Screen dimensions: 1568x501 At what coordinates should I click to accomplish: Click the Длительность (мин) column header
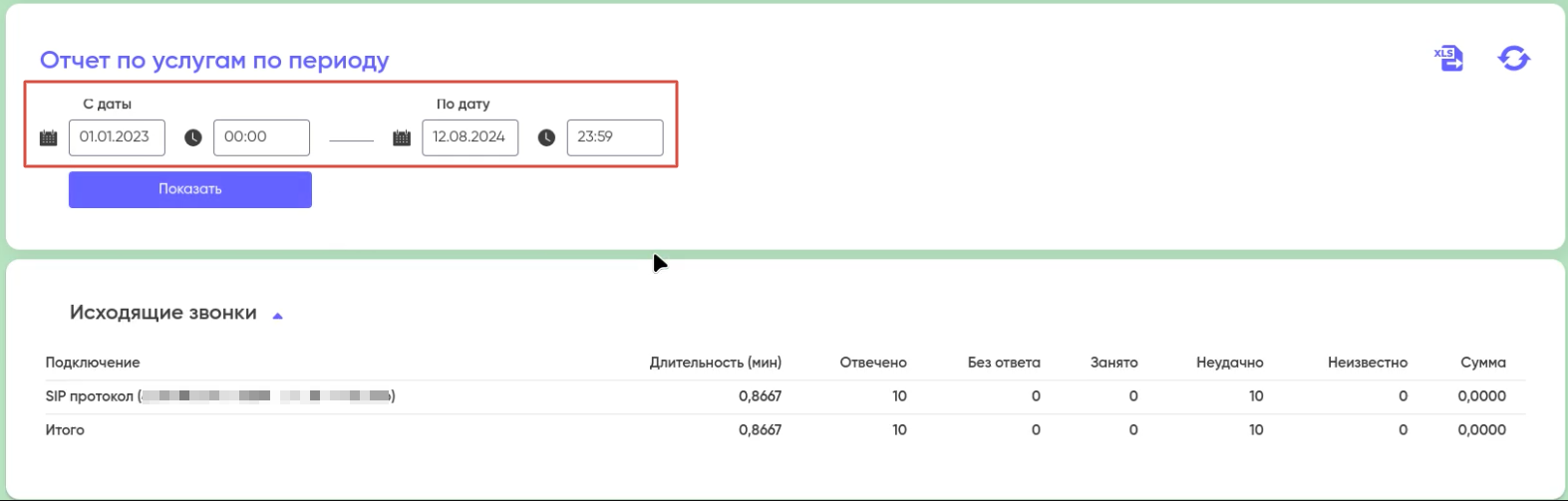point(715,363)
